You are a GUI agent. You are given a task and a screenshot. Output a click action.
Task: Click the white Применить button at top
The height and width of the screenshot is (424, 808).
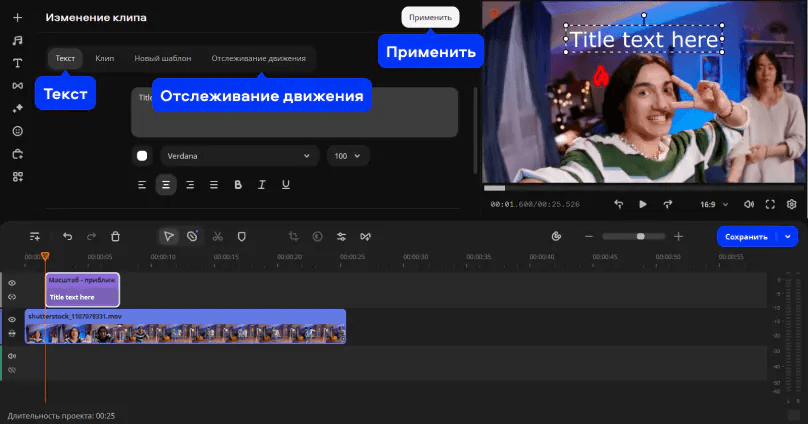(x=431, y=17)
